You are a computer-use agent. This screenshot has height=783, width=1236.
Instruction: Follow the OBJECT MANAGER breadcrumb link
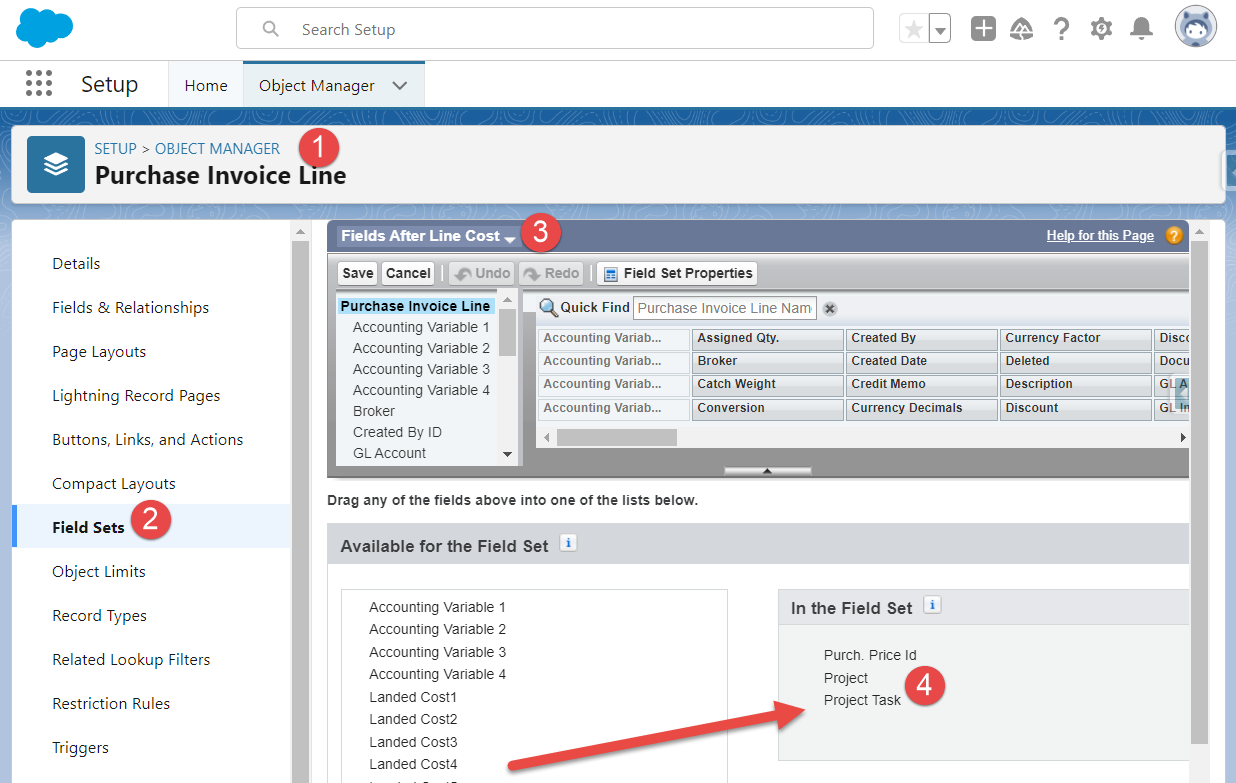[217, 148]
